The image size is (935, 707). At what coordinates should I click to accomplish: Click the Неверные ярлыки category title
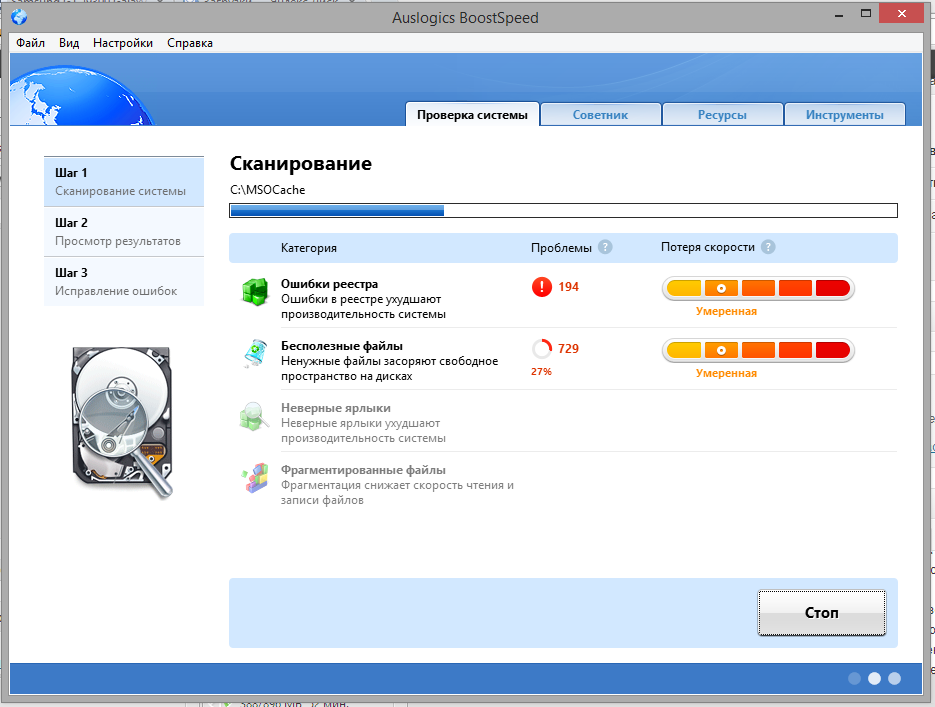point(336,408)
